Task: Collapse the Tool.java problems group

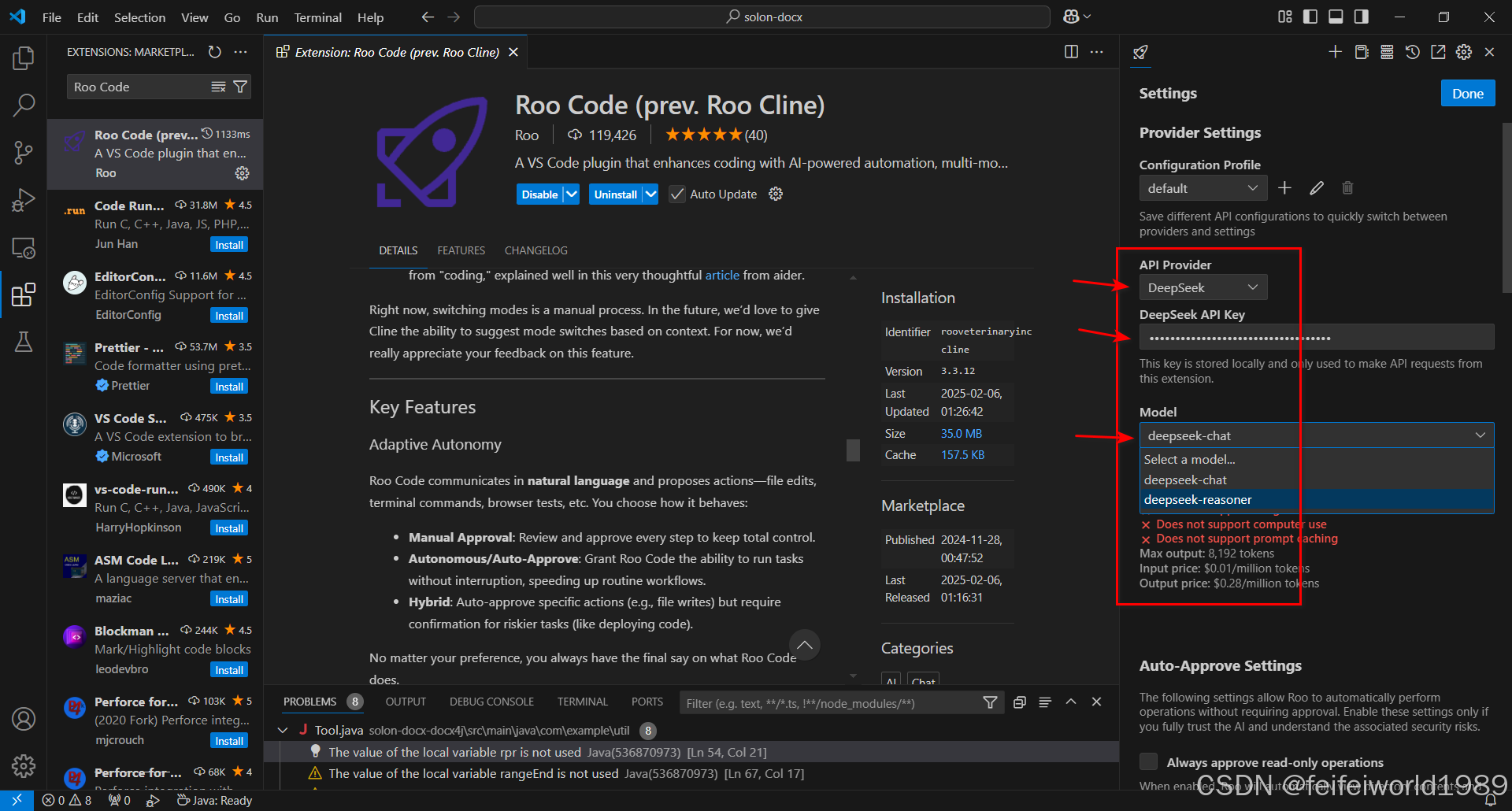Action: tap(283, 730)
